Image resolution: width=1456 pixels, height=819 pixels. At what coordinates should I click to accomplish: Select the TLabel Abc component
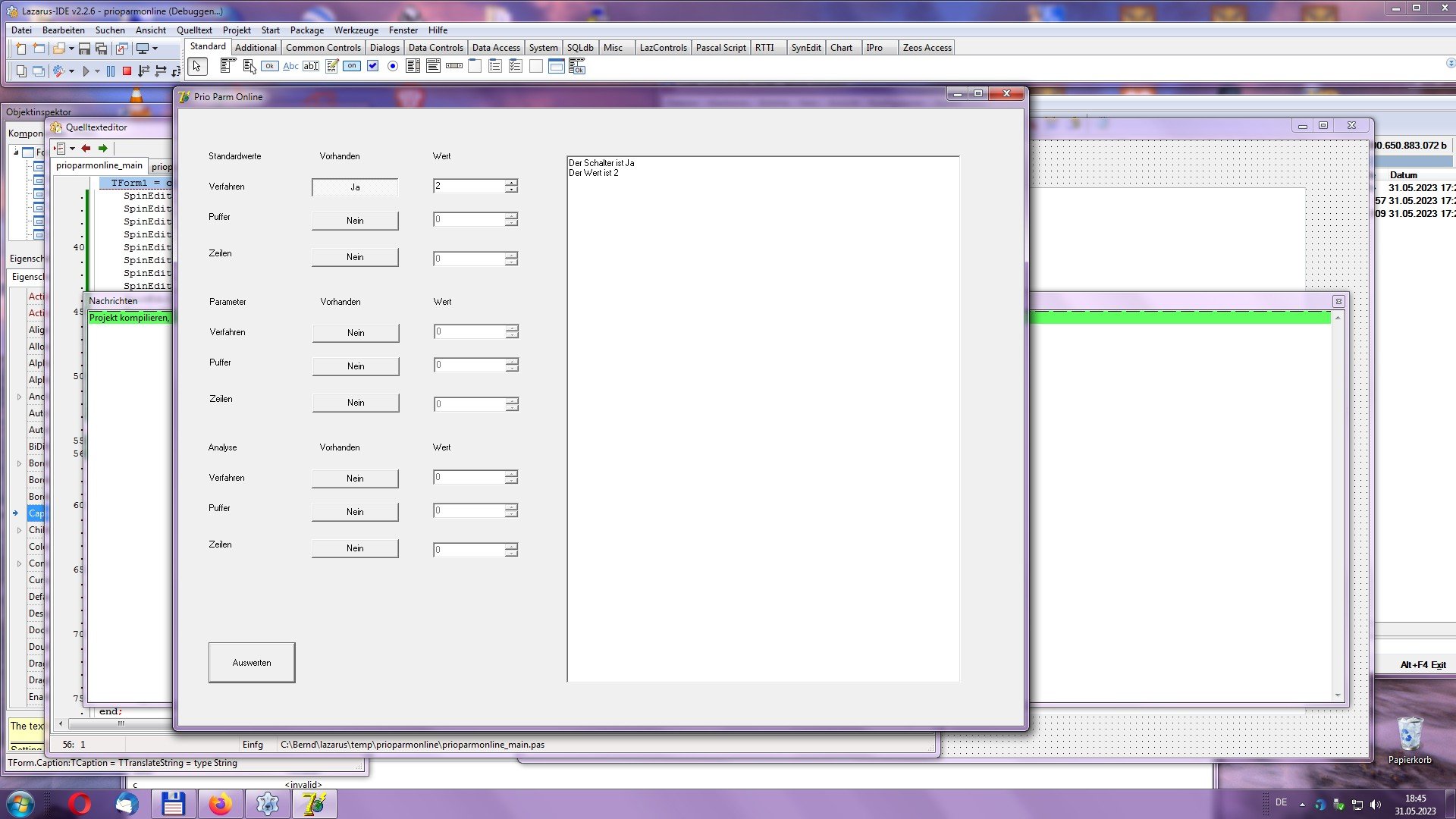point(290,67)
